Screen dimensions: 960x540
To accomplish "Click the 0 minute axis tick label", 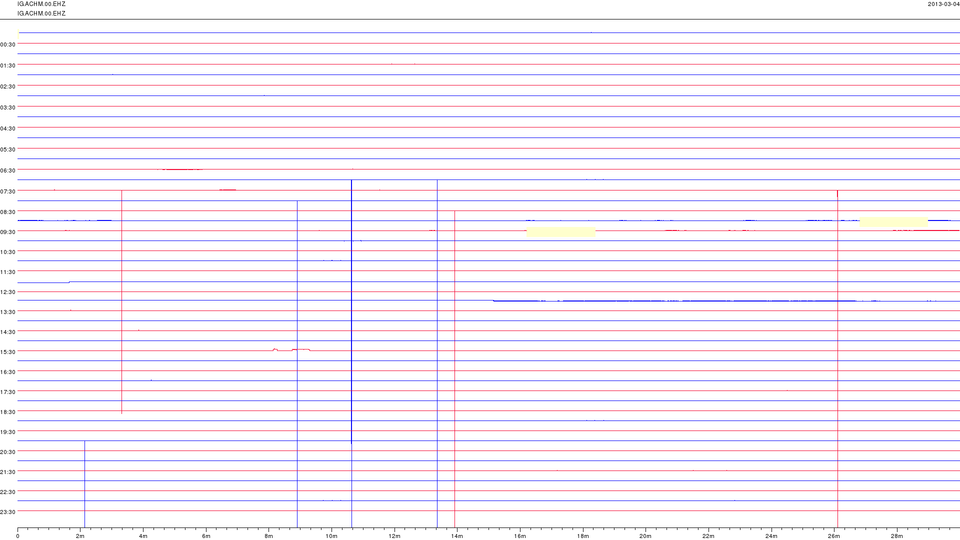I will (x=18, y=536).
